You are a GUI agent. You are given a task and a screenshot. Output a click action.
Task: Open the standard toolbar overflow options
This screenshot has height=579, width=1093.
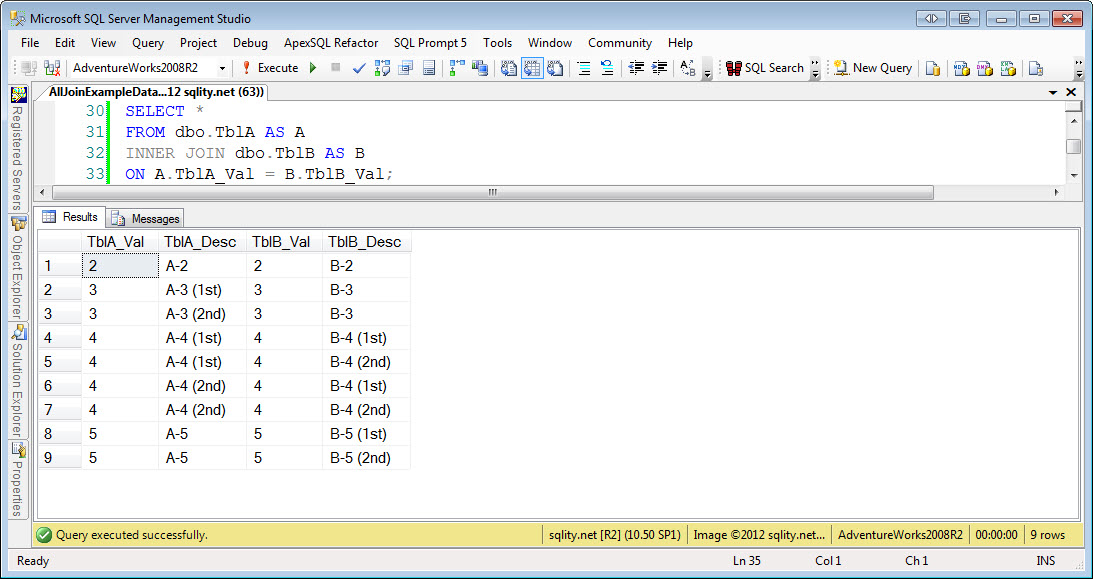[x=1079, y=68]
